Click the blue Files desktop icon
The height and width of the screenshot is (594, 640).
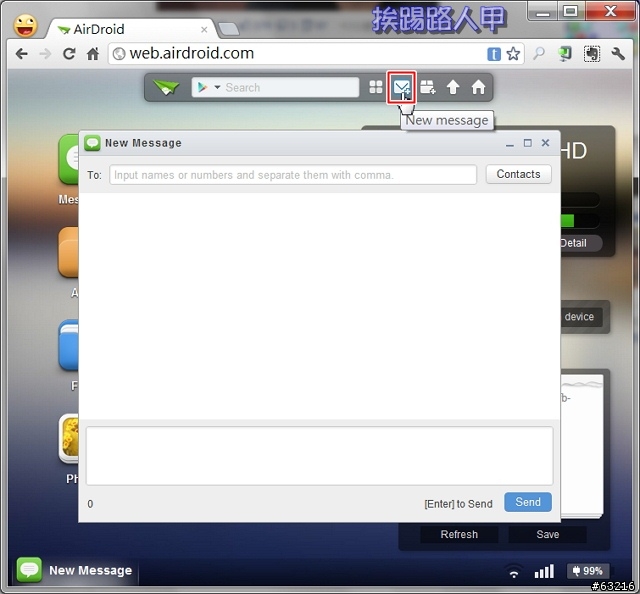(69, 345)
